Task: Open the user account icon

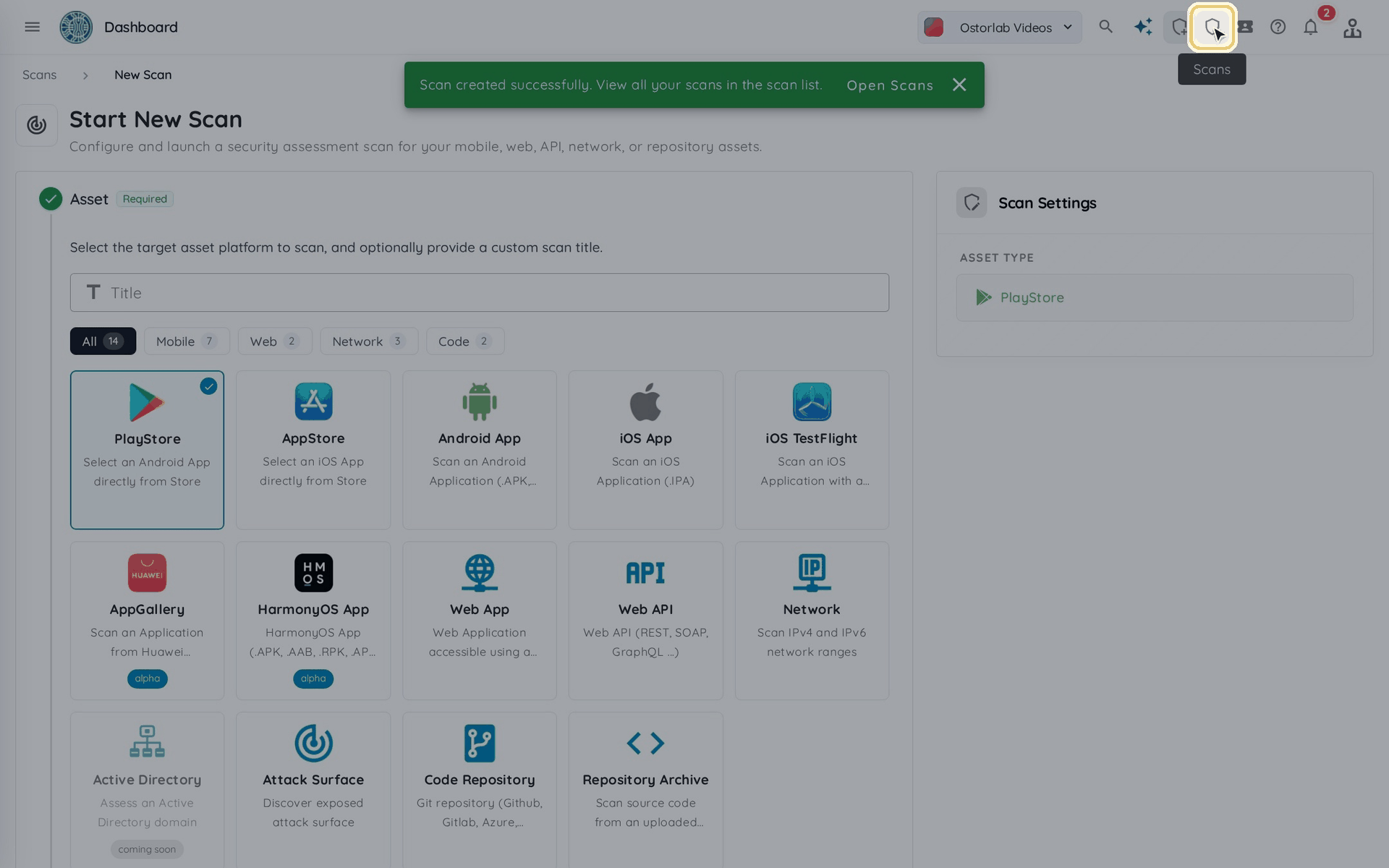Action: click(x=1352, y=27)
